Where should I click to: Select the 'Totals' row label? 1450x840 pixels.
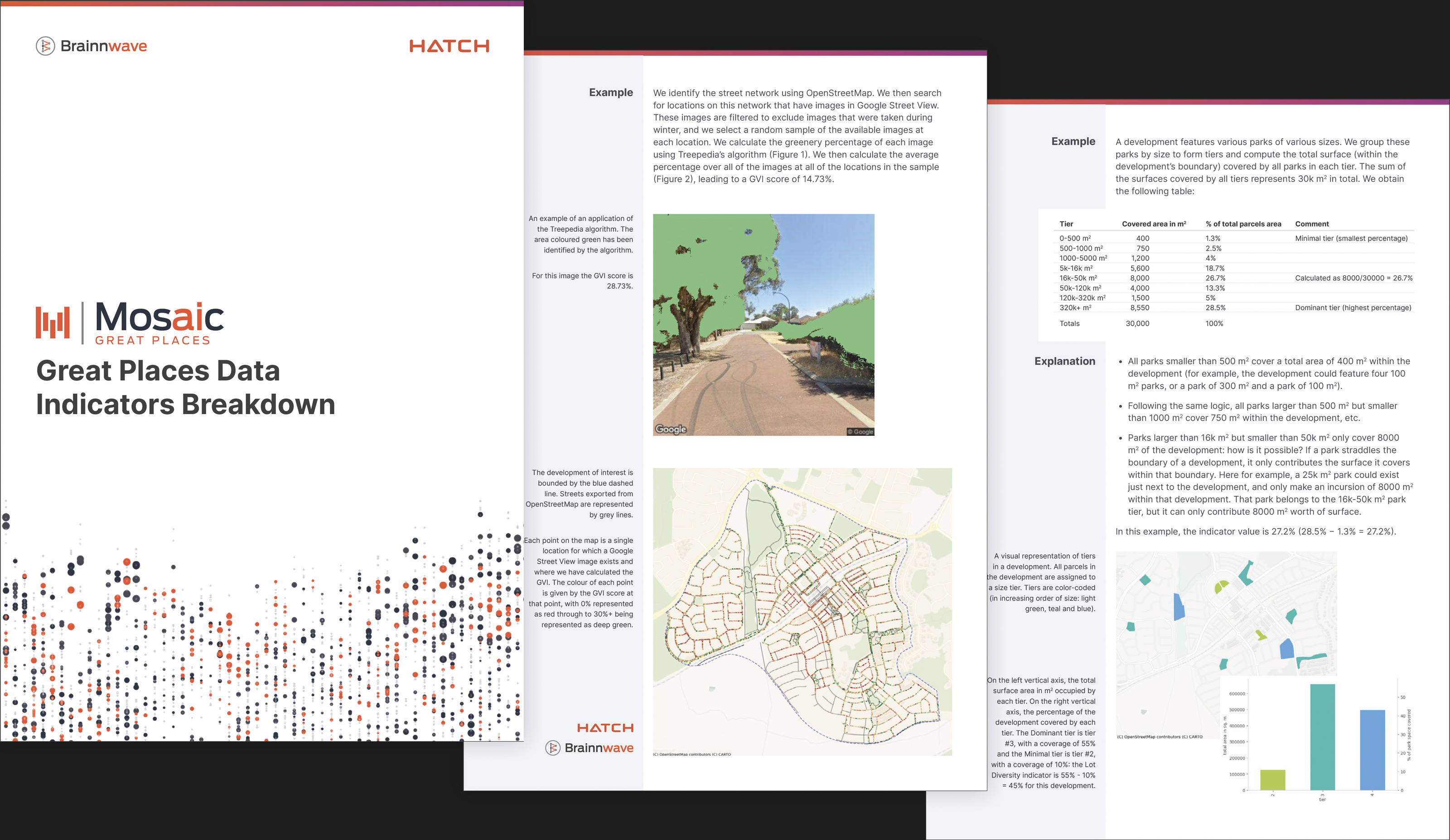pyautogui.click(x=1069, y=323)
